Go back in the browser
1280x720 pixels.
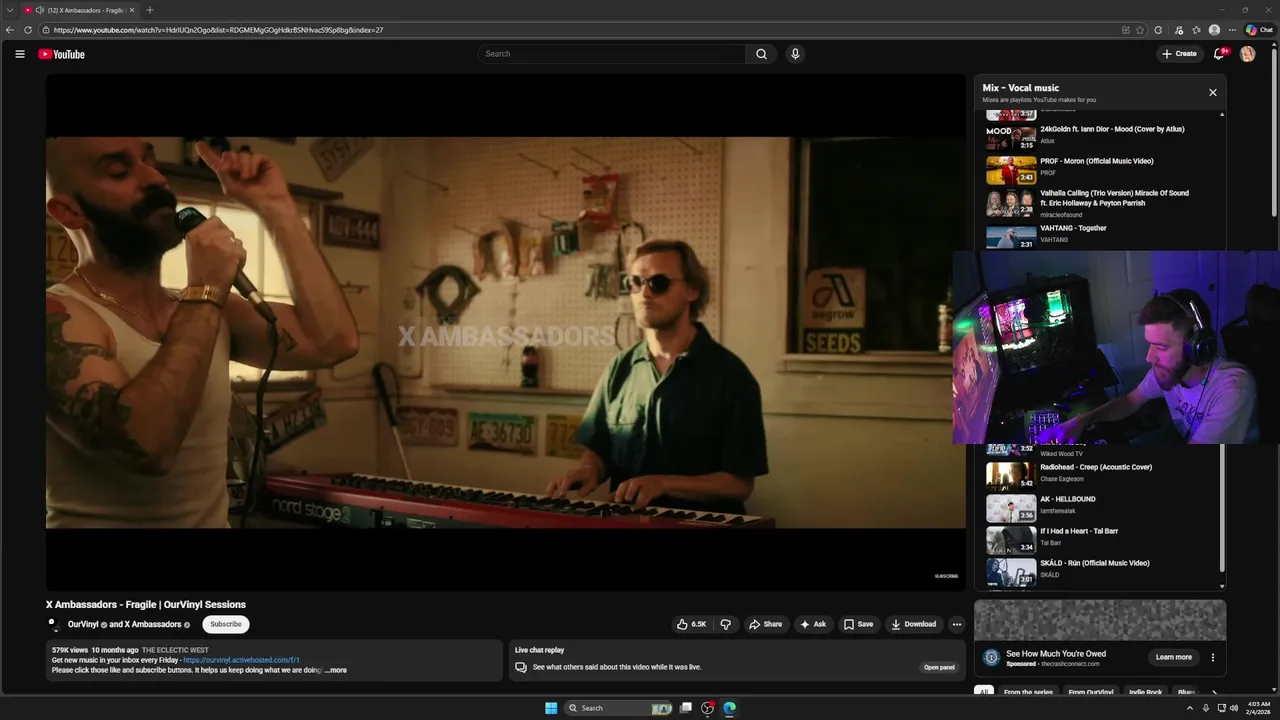click(10, 30)
